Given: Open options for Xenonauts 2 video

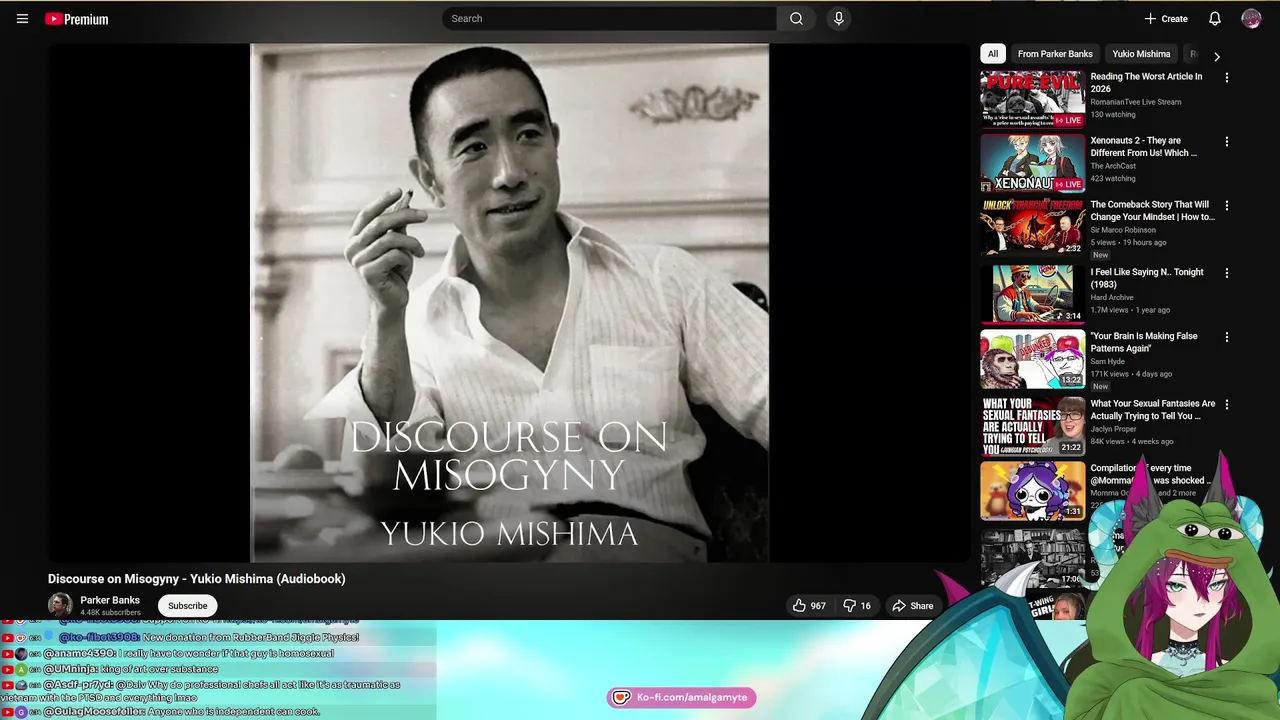Looking at the screenshot, I should coord(1226,141).
